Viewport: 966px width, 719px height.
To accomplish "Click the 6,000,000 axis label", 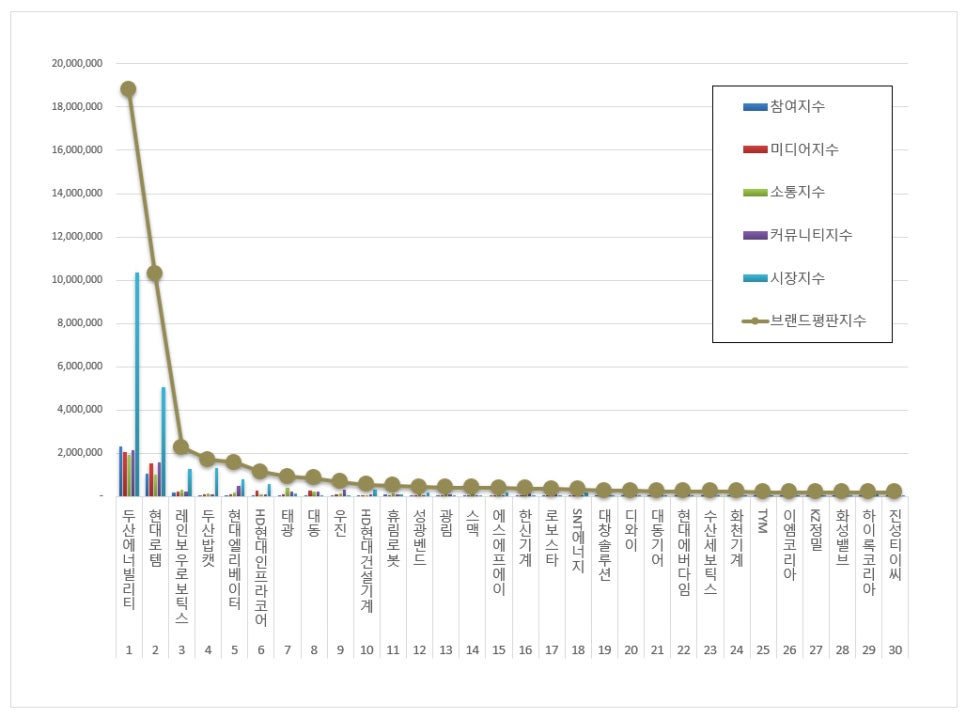I will coord(80,366).
